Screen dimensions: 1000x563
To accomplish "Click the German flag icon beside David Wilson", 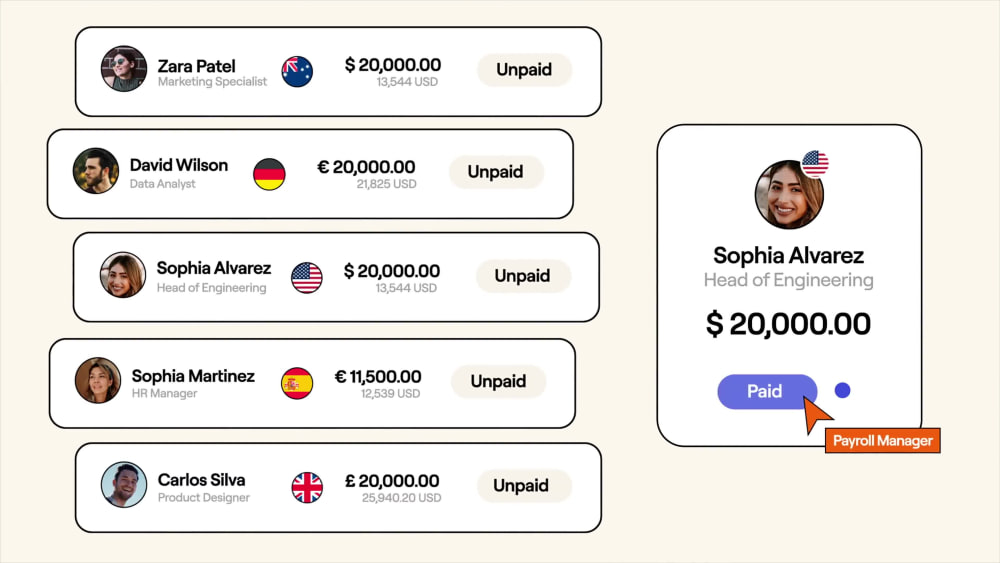I will click(x=269, y=174).
